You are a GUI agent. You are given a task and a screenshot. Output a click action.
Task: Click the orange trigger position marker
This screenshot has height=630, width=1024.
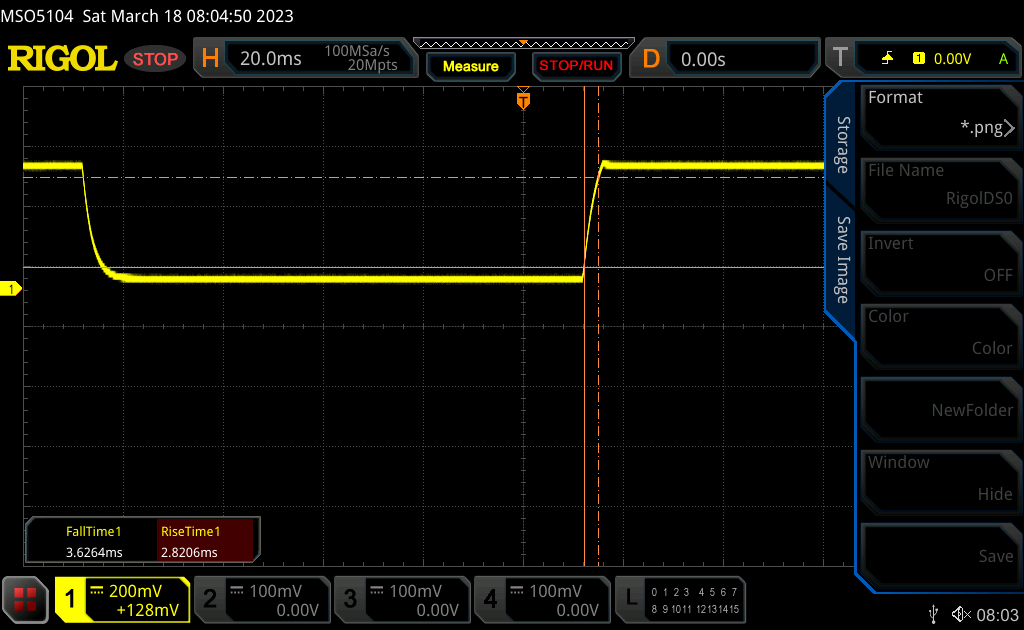point(522,100)
